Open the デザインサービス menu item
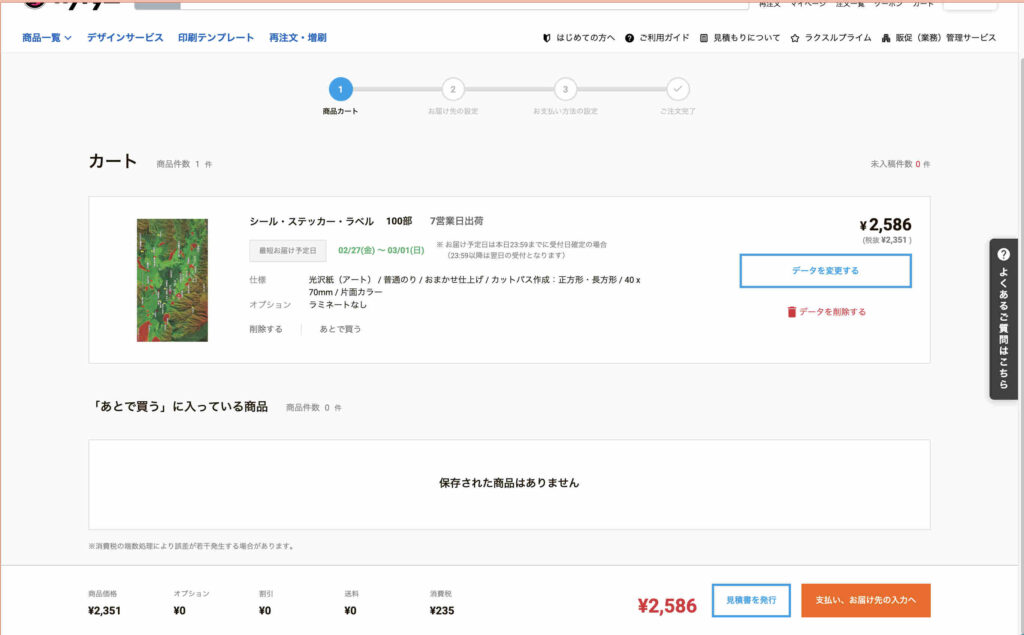Image resolution: width=1024 pixels, height=635 pixels. coord(125,38)
